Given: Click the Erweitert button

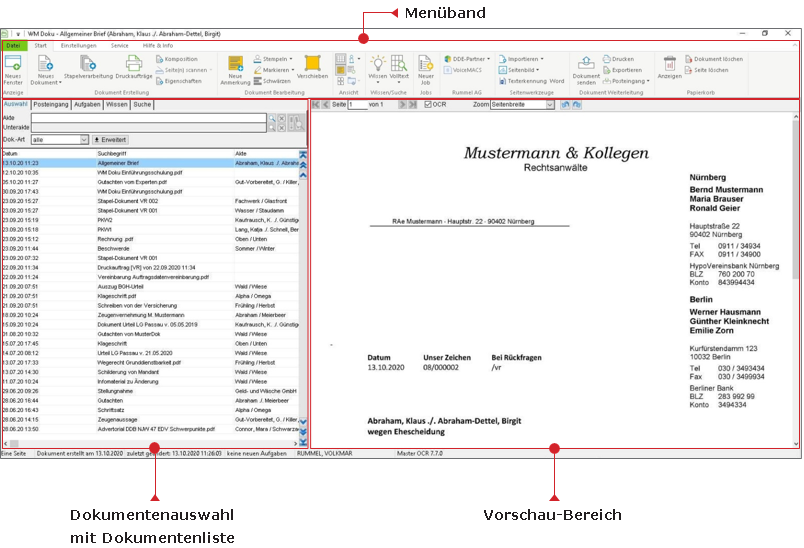Looking at the screenshot, I should (x=110, y=139).
